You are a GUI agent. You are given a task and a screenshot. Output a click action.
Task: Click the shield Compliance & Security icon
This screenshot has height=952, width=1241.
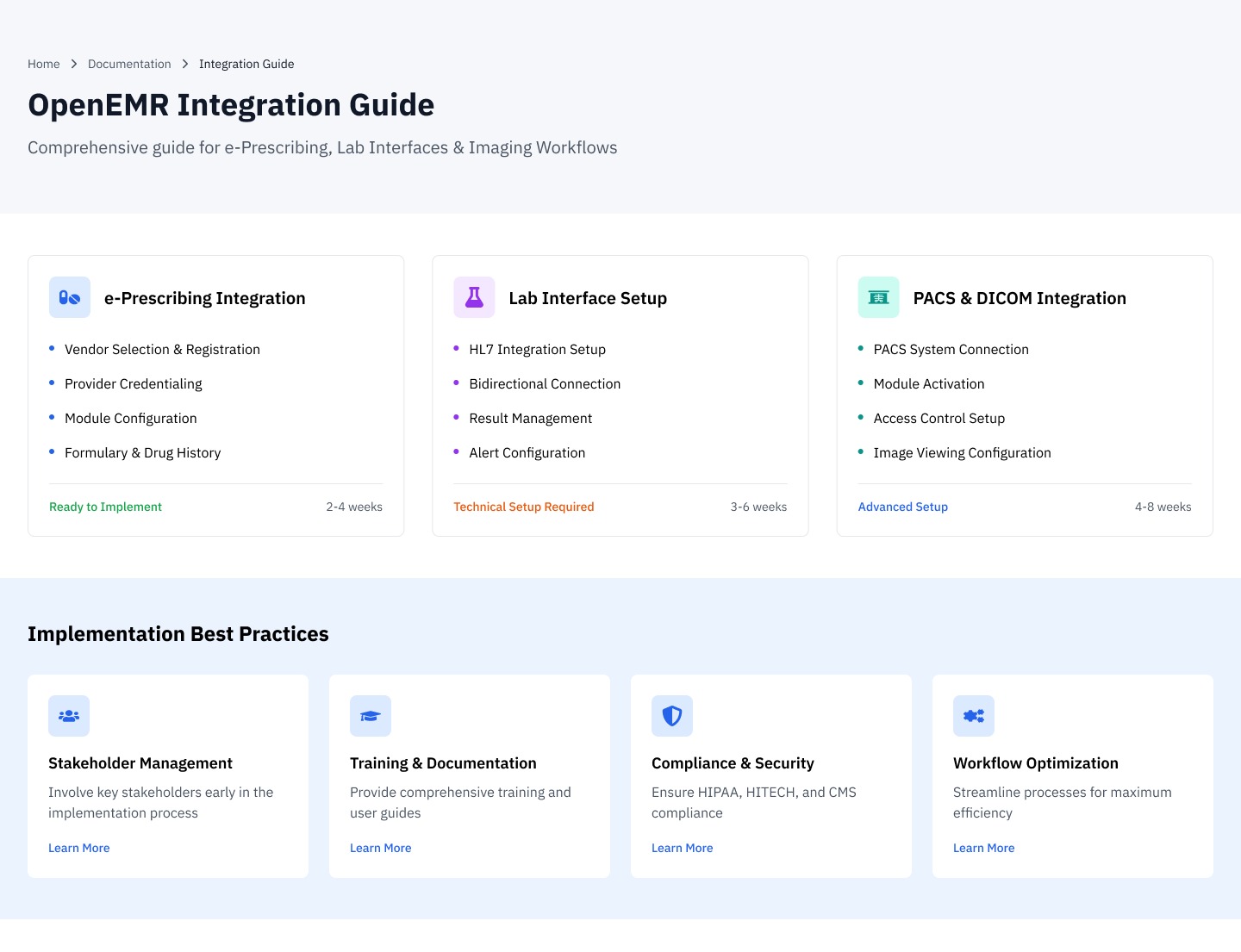pyautogui.click(x=672, y=716)
